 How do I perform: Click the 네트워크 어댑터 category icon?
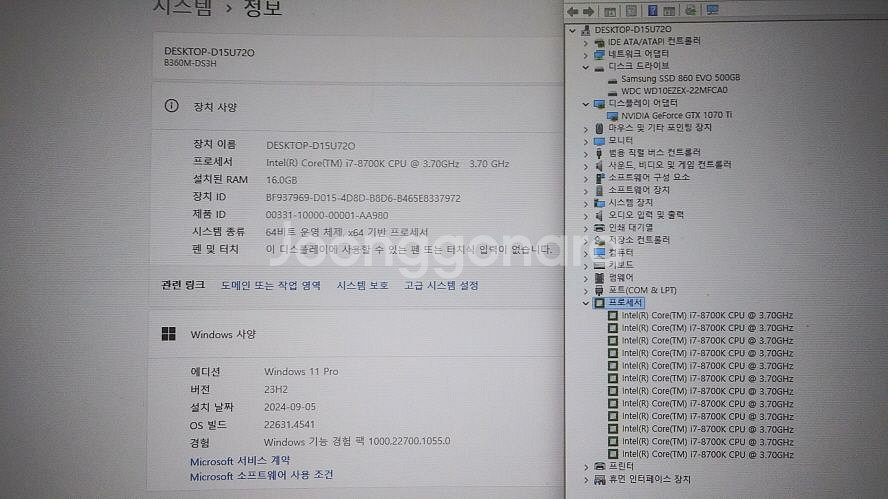(x=599, y=54)
